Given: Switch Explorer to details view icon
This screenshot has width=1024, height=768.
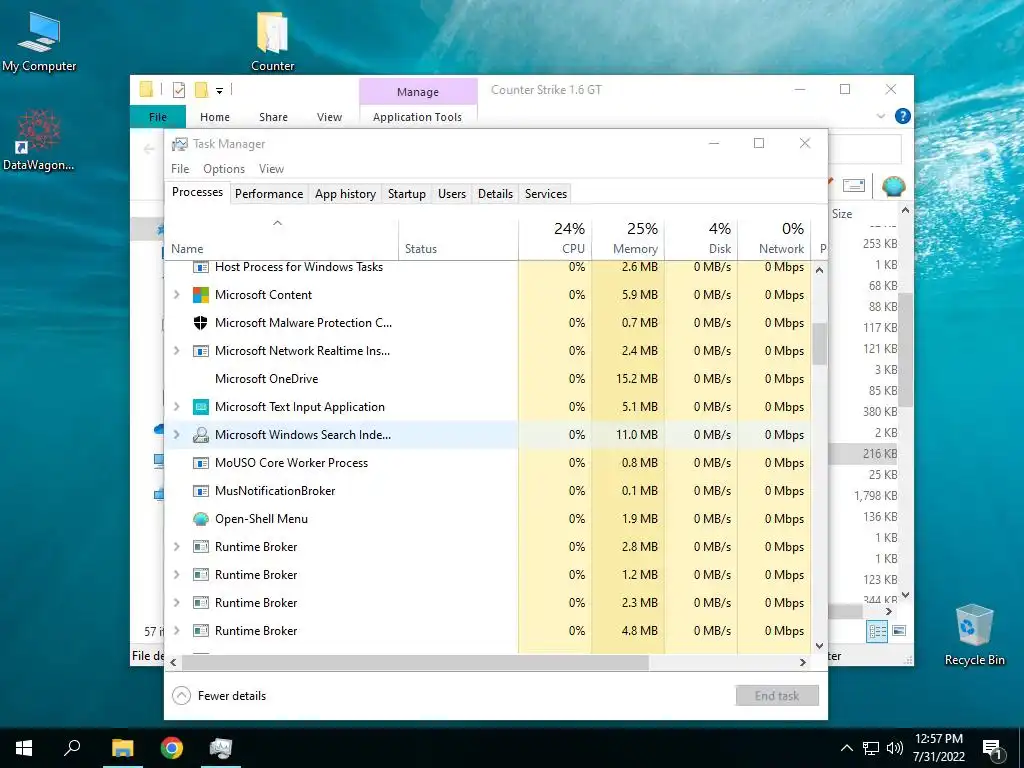Looking at the screenshot, I should click(x=876, y=631).
